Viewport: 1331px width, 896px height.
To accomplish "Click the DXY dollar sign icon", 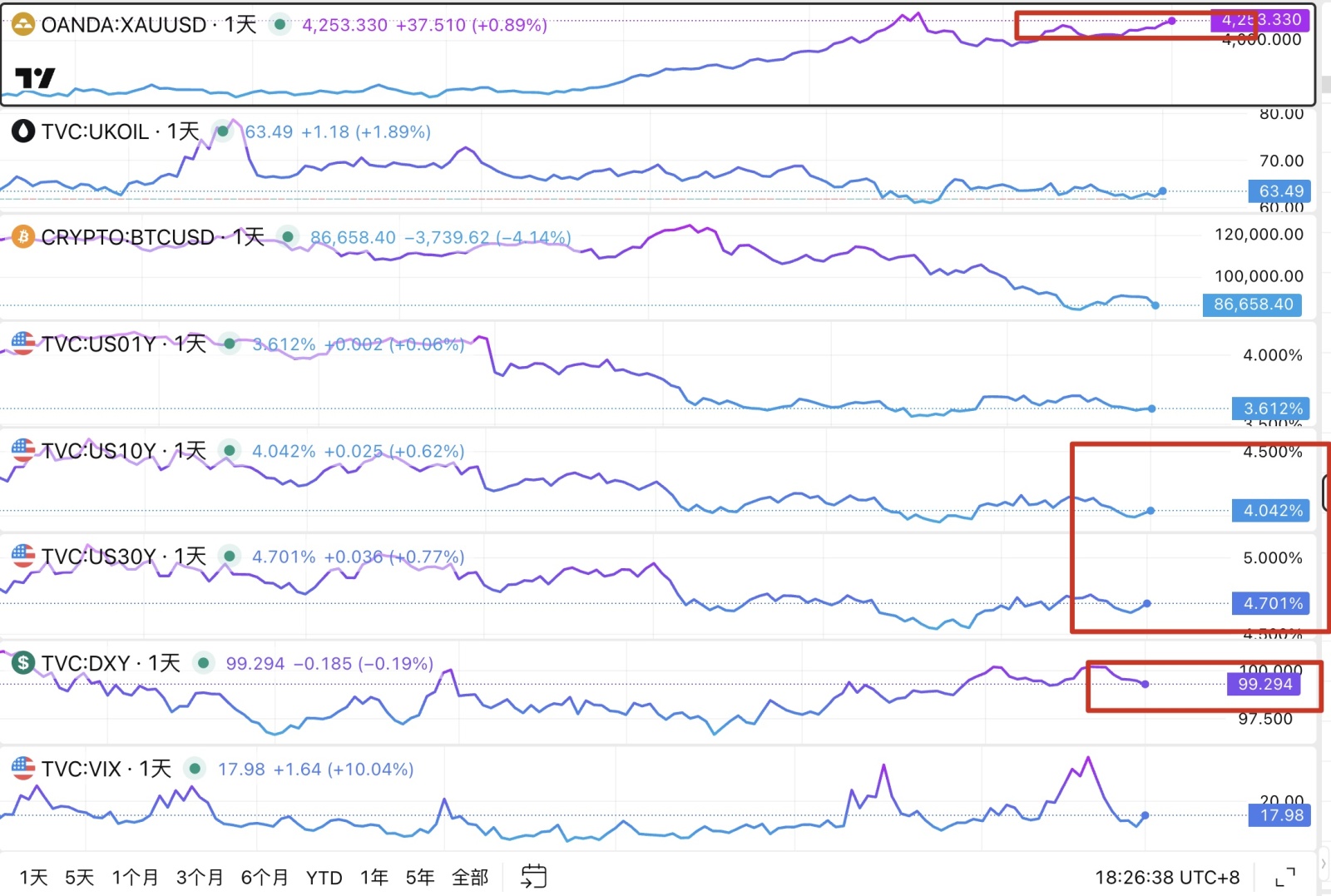I will click(23, 663).
